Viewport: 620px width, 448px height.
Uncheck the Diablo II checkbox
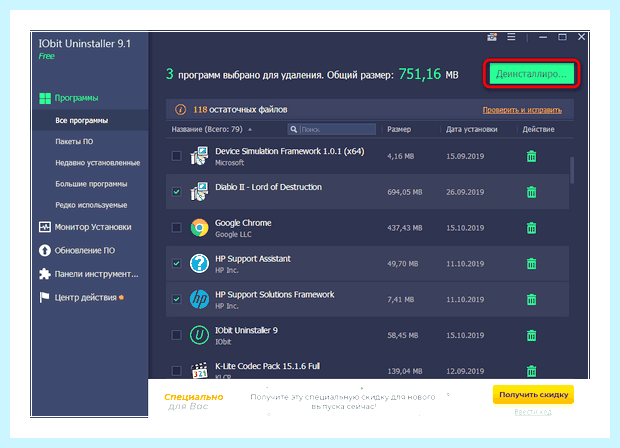click(x=176, y=192)
